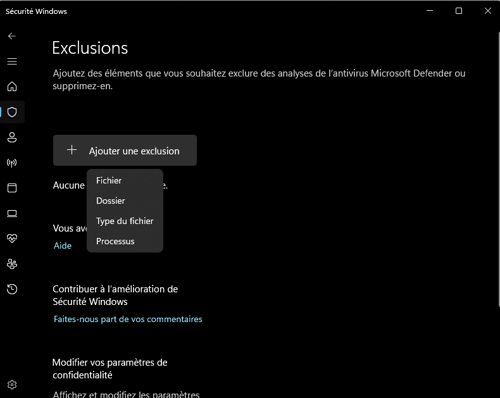Open Settings gear icon in sidebar
The height and width of the screenshot is (398, 500).
(12, 385)
